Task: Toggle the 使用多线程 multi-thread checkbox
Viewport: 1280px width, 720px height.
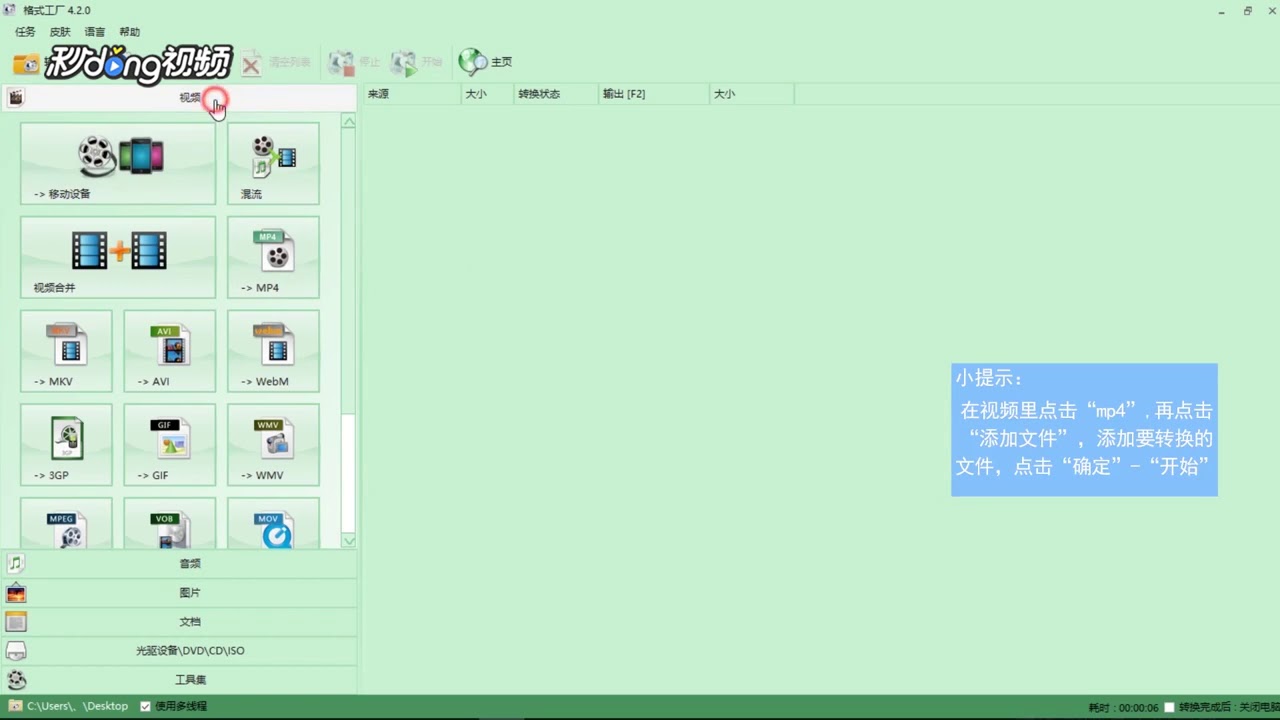Action: (x=145, y=706)
